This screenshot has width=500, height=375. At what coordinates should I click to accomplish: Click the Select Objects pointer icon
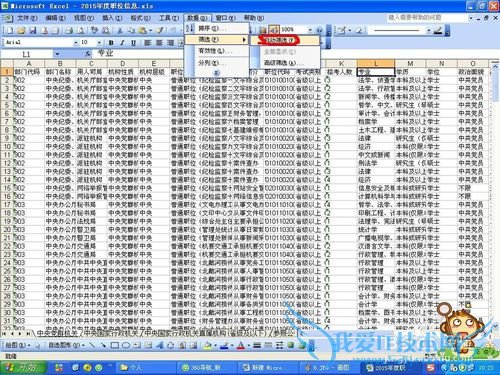click(x=37, y=345)
